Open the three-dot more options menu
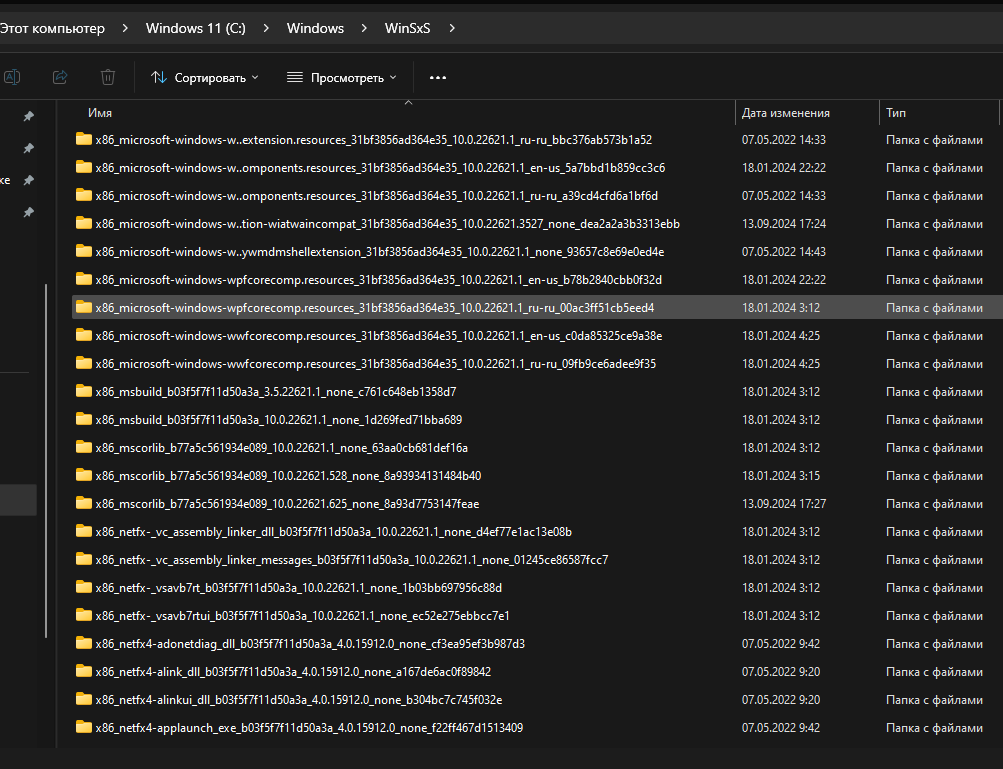The width and height of the screenshot is (1003, 769). (x=438, y=77)
